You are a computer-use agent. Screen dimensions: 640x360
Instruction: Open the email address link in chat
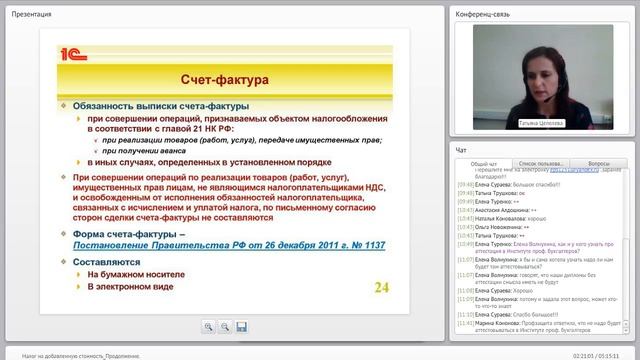coord(574,170)
